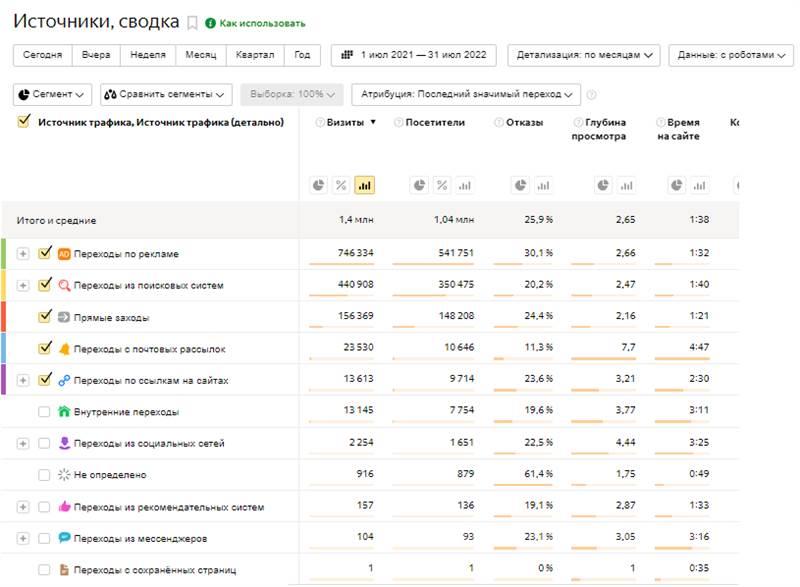Open the Атрибуция dropdown
Image resolution: width=800 pixels, height=587 pixels.
coord(466,94)
